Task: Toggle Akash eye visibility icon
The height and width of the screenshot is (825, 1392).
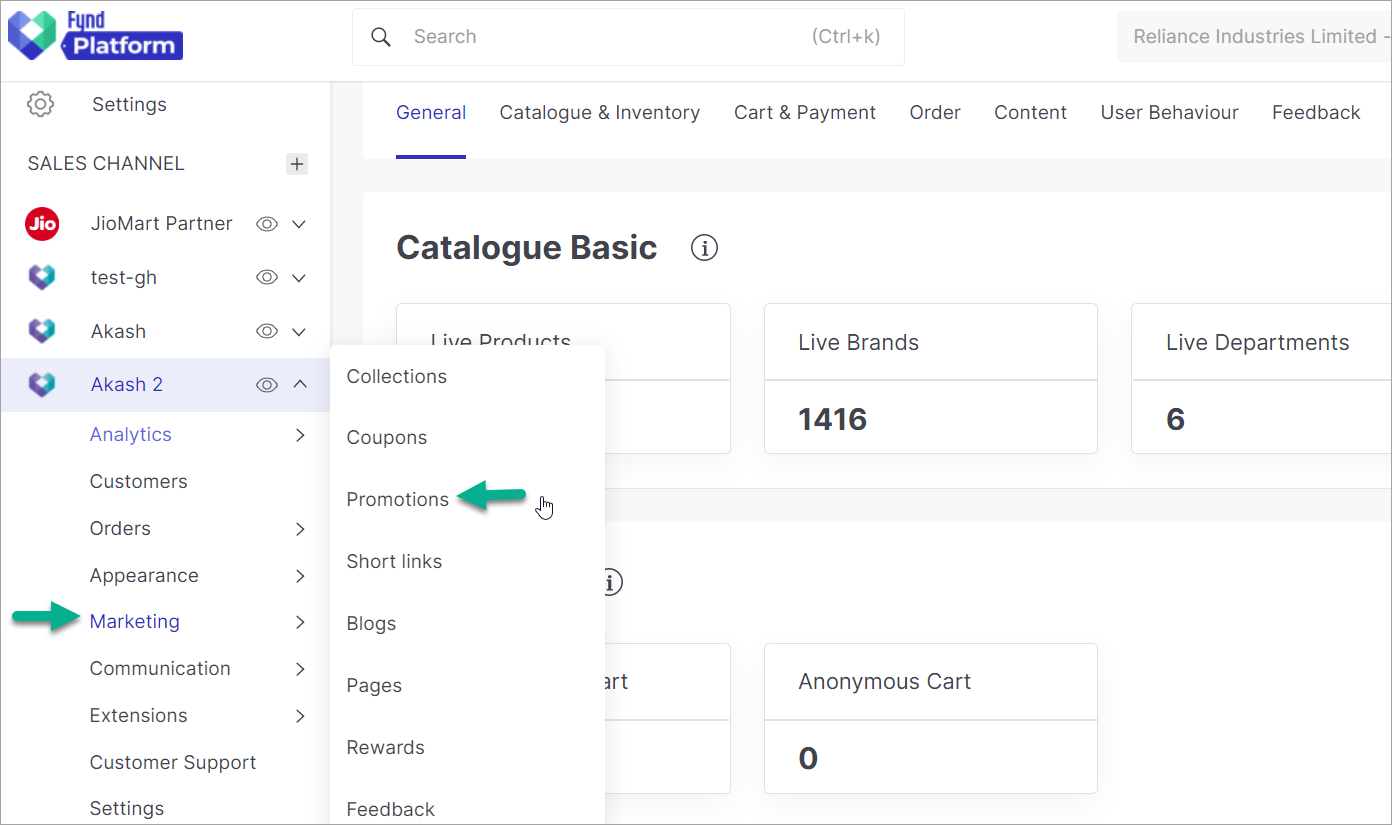Action: 267,331
